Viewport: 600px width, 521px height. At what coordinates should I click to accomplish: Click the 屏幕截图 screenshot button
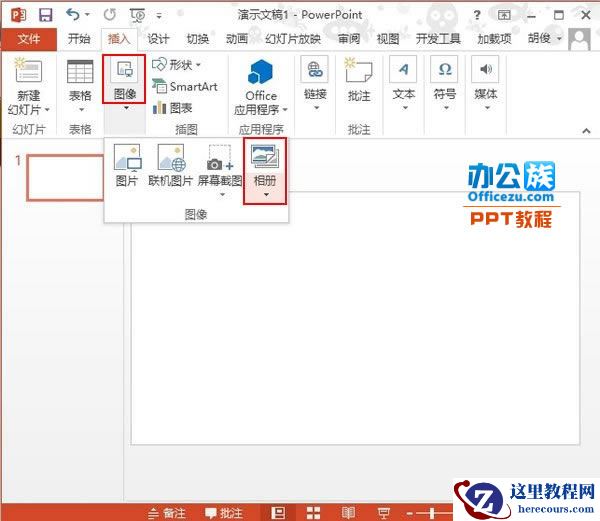coord(220,170)
